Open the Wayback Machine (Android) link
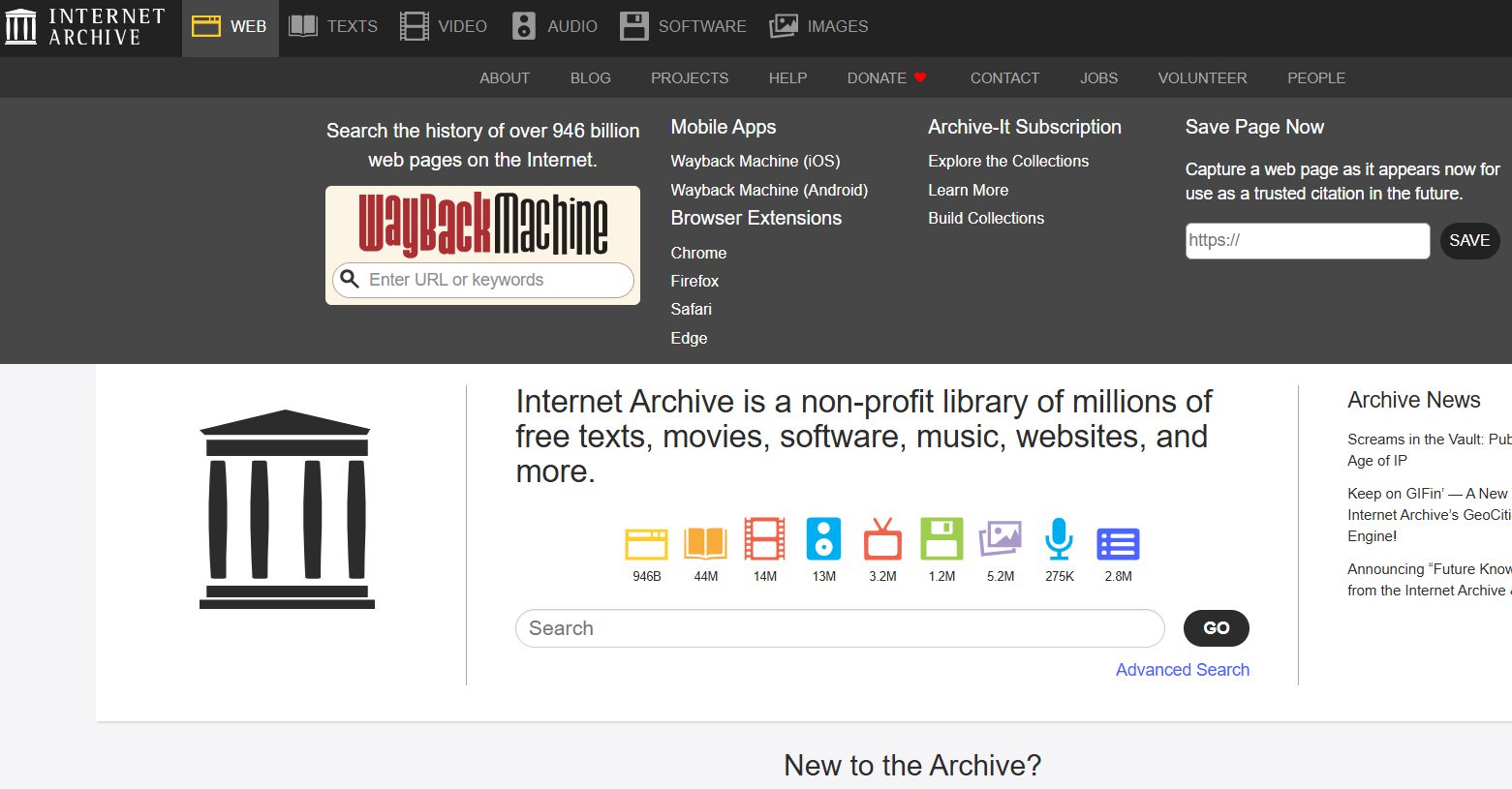This screenshot has height=789, width=1512. point(769,190)
